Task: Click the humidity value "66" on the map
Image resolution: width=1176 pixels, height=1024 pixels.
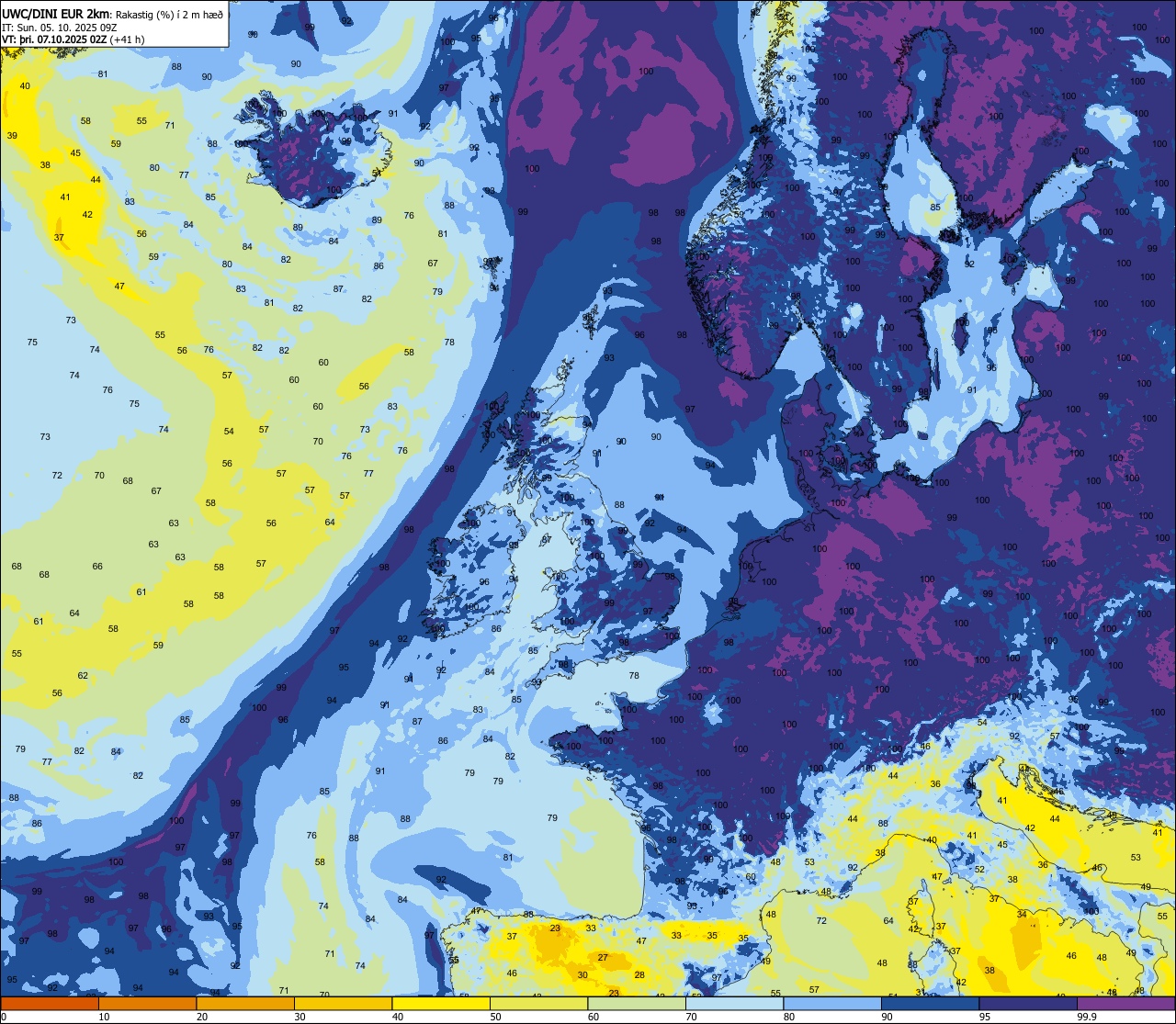Action: 97,567
